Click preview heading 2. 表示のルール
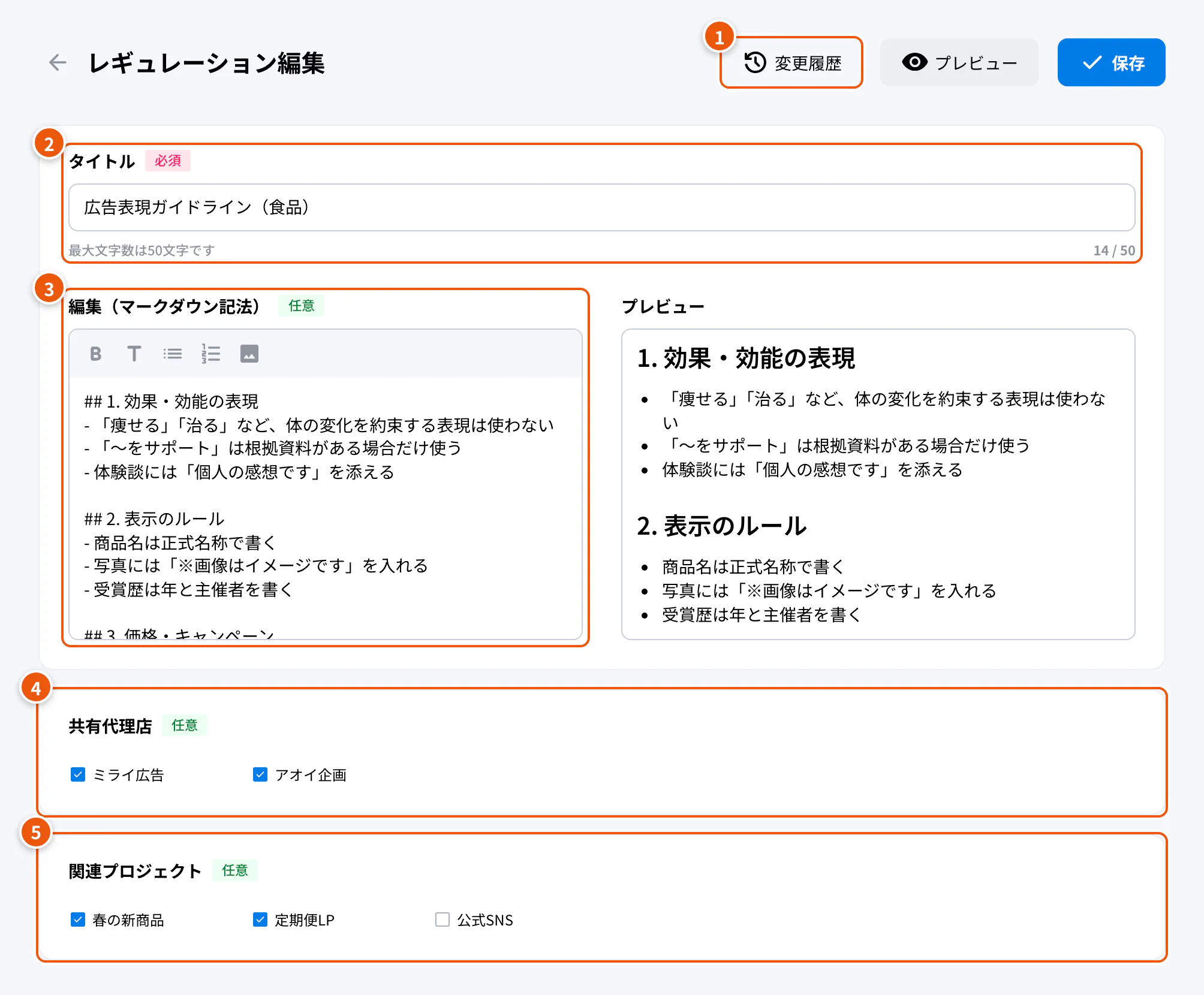 pos(722,526)
